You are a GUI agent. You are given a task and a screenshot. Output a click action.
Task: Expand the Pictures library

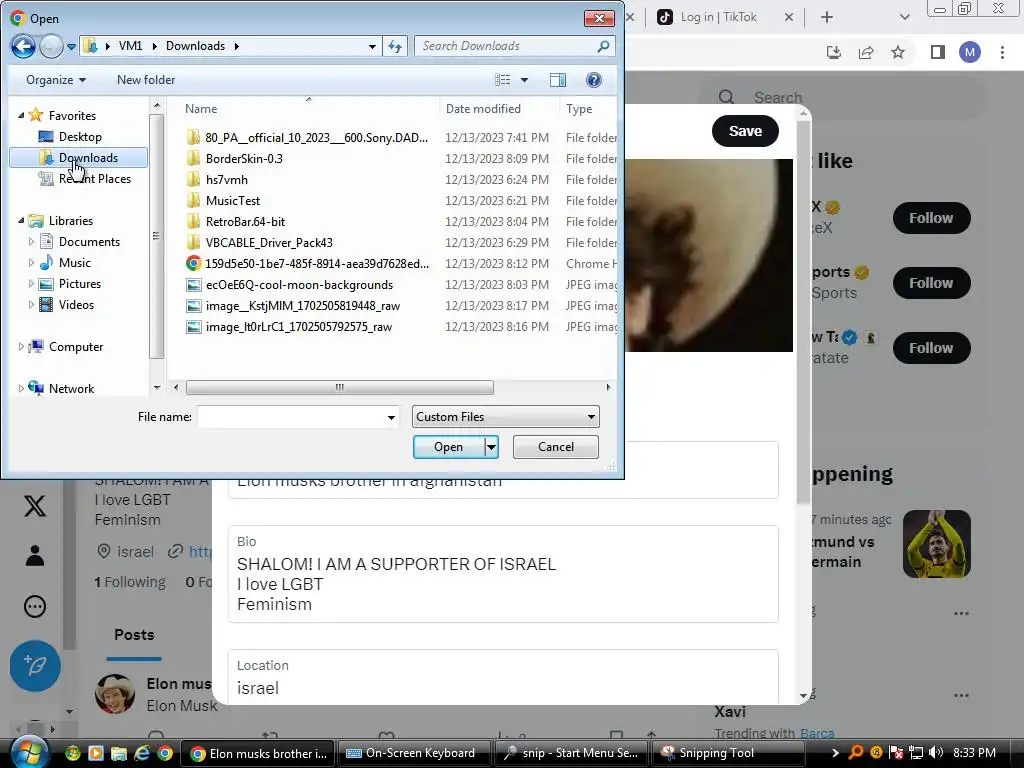pos(31,283)
